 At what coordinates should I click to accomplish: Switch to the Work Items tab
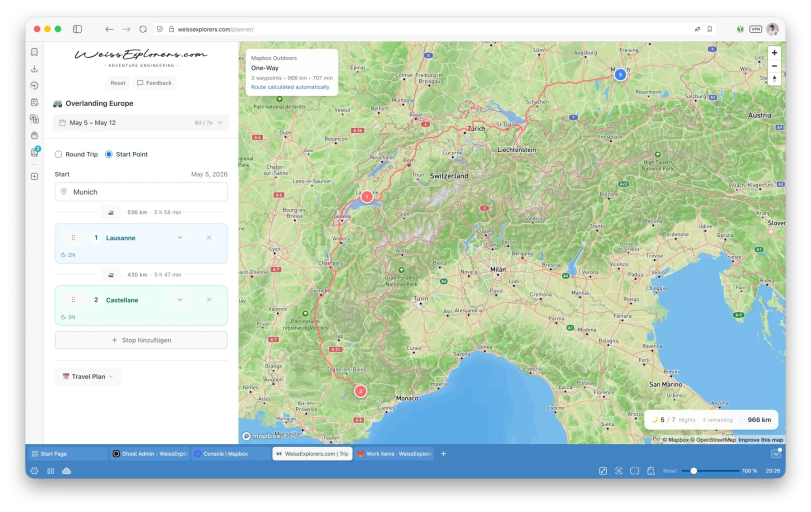click(x=394, y=454)
